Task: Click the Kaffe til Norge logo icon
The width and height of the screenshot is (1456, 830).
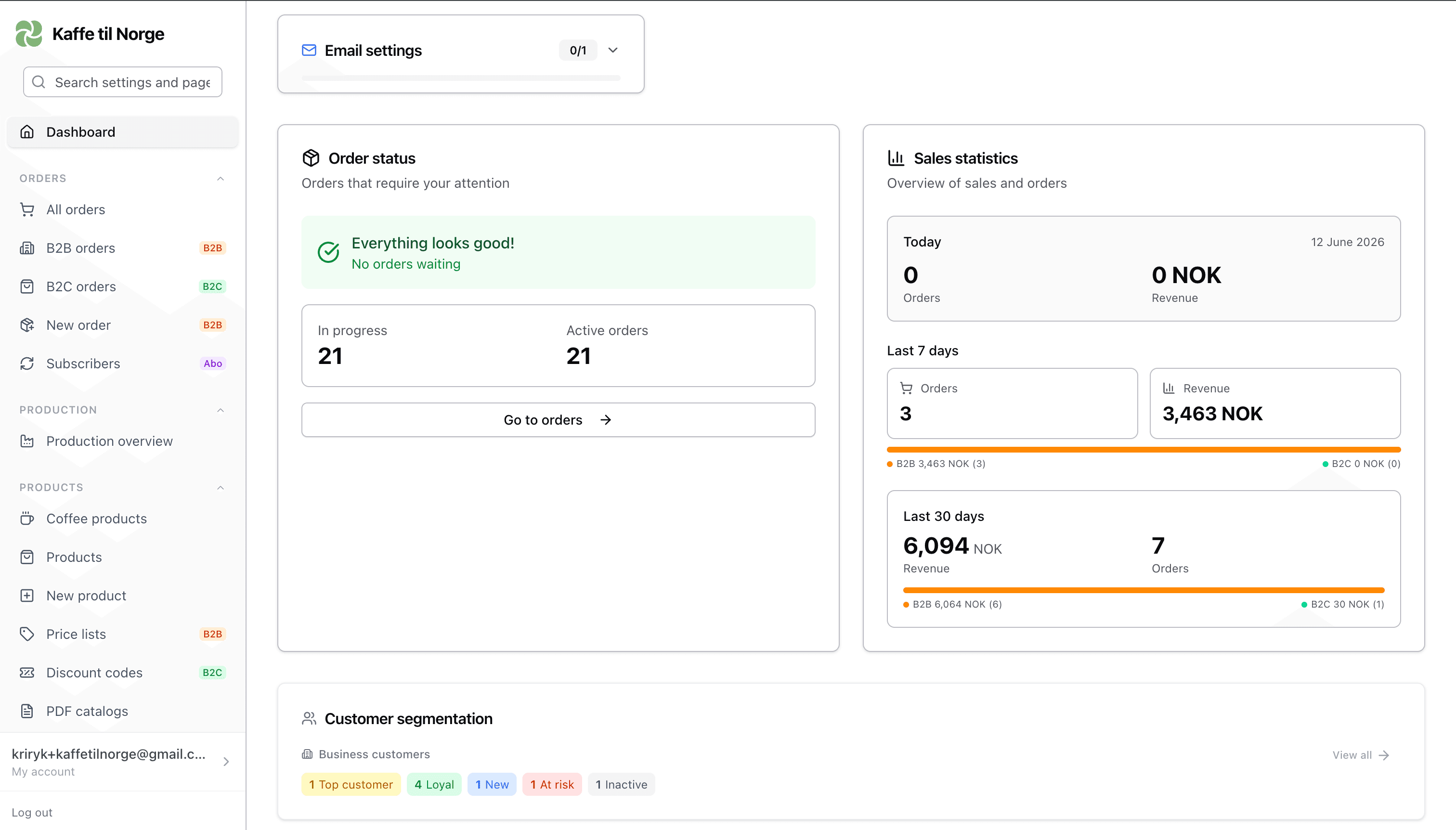Action: click(x=28, y=34)
